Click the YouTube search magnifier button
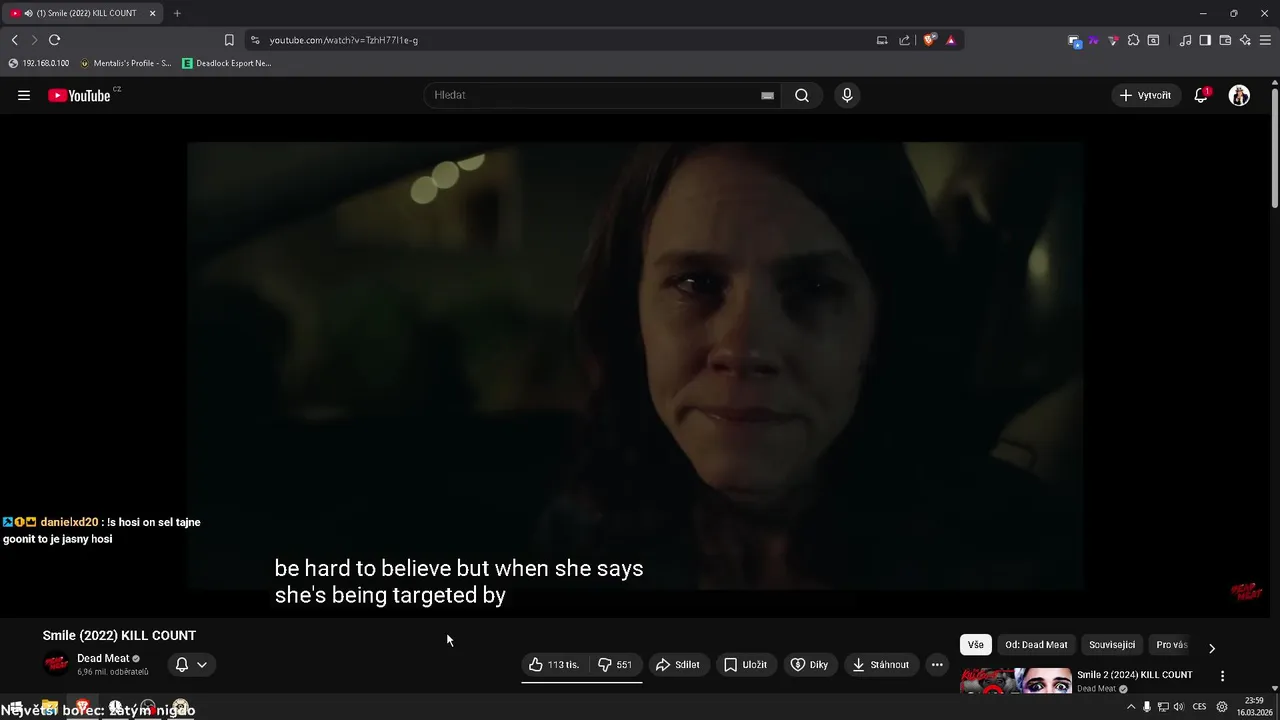1280x720 pixels. 802,95
